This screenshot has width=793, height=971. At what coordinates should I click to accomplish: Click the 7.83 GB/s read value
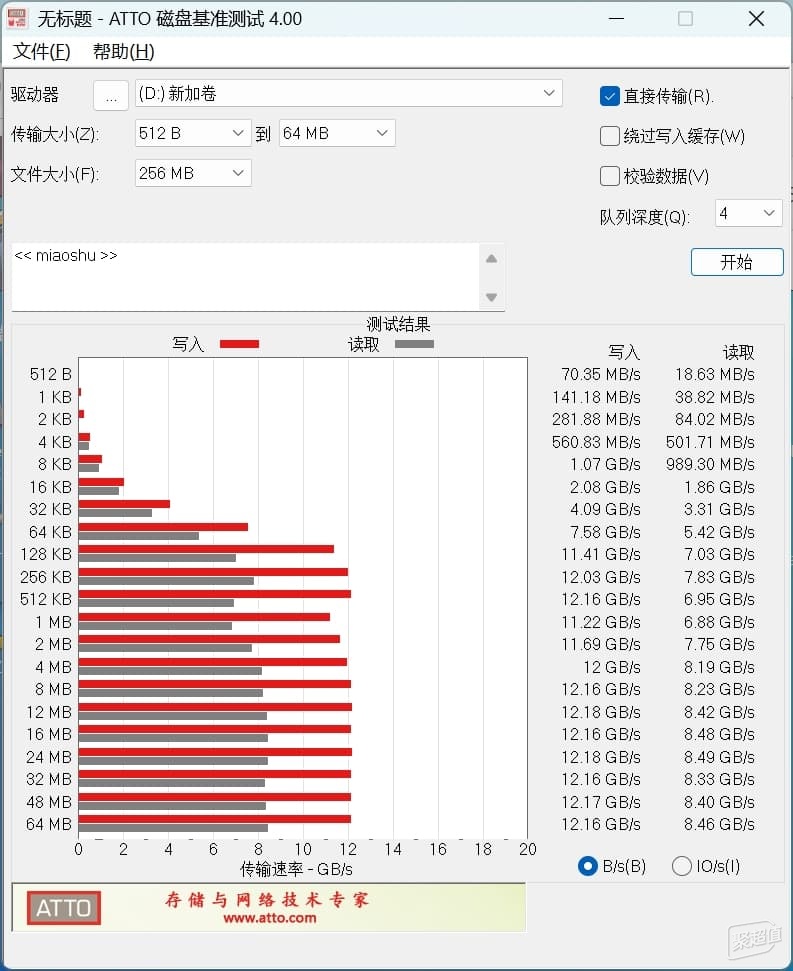719,577
